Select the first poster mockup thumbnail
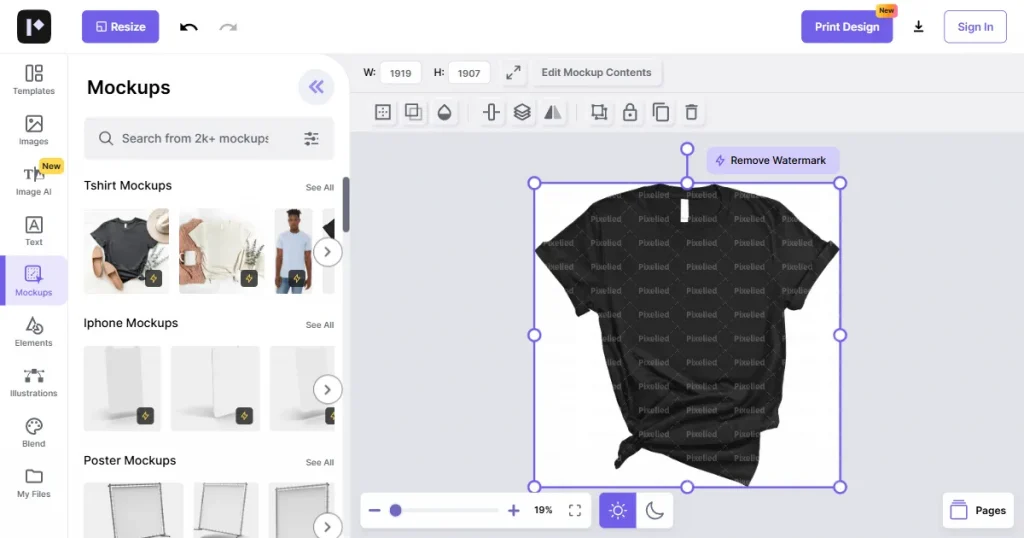This screenshot has width=1024, height=538. tap(133, 511)
